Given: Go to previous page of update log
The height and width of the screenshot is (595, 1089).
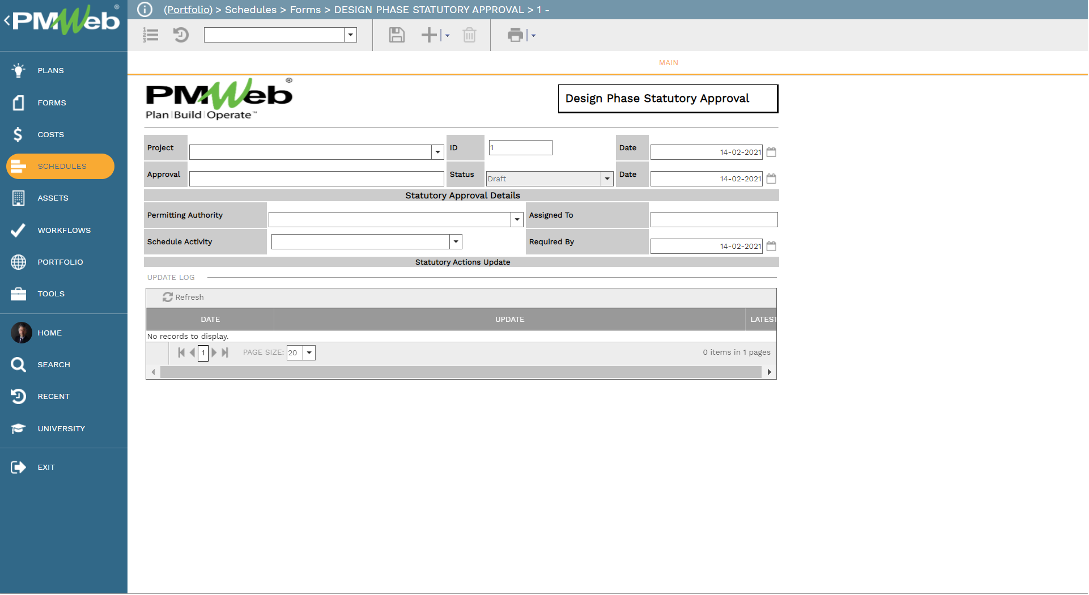Looking at the screenshot, I should [x=192, y=353].
